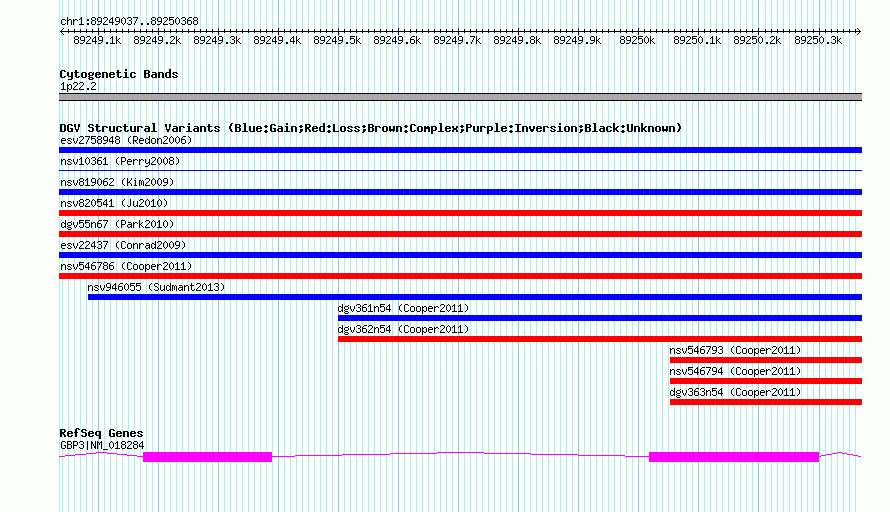Click the red bar under dgv363n54
This screenshot has height=512, width=890.
[766, 402]
